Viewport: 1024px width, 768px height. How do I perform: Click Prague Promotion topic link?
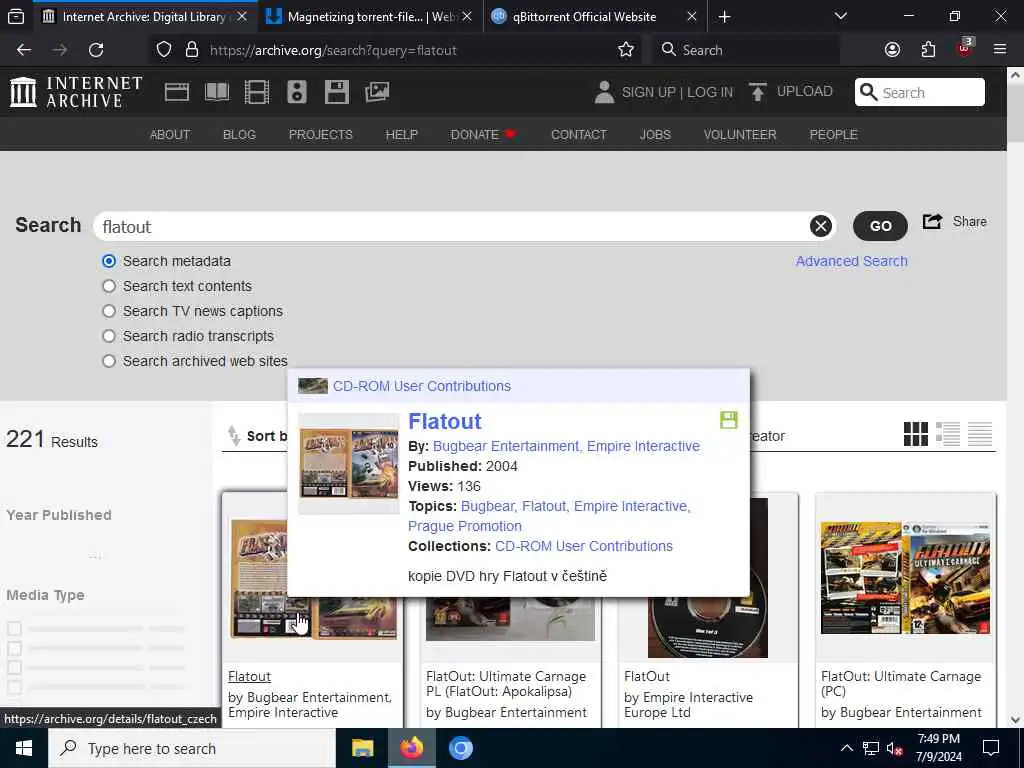[465, 526]
